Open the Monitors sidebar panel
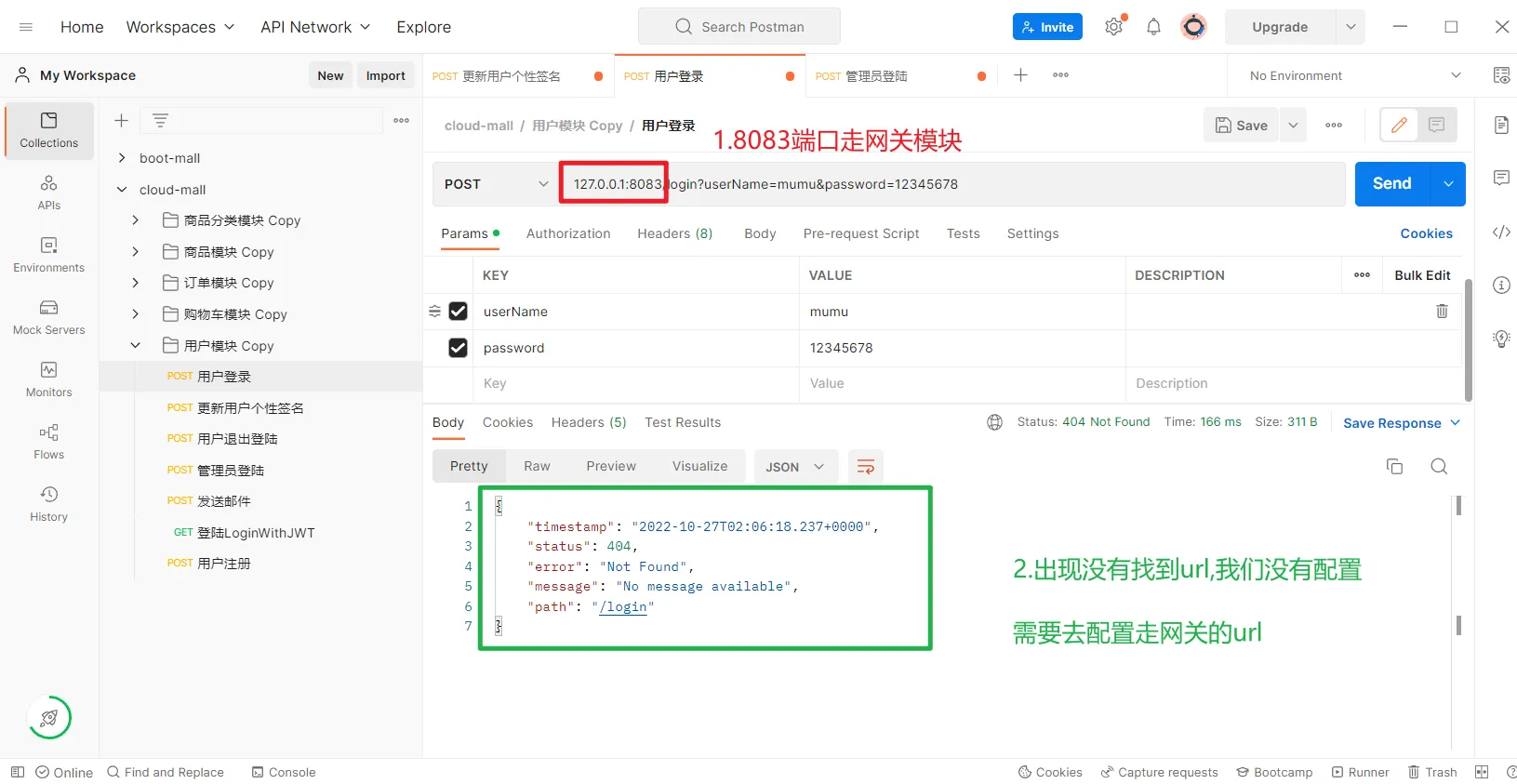This screenshot has height=784, width=1517. point(48,379)
